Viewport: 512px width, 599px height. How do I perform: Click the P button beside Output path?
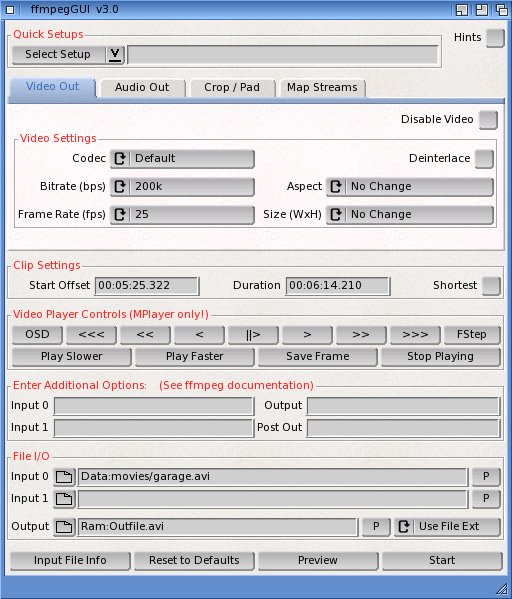coord(376,527)
